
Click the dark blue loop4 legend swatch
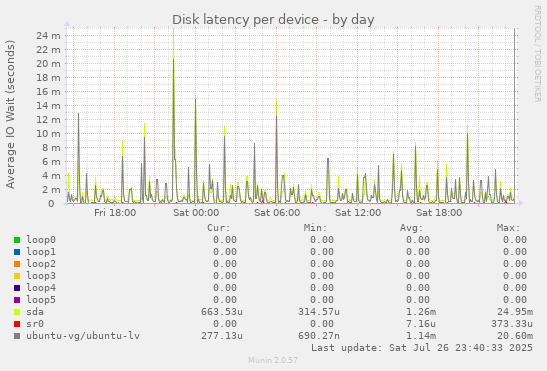point(17,288)
